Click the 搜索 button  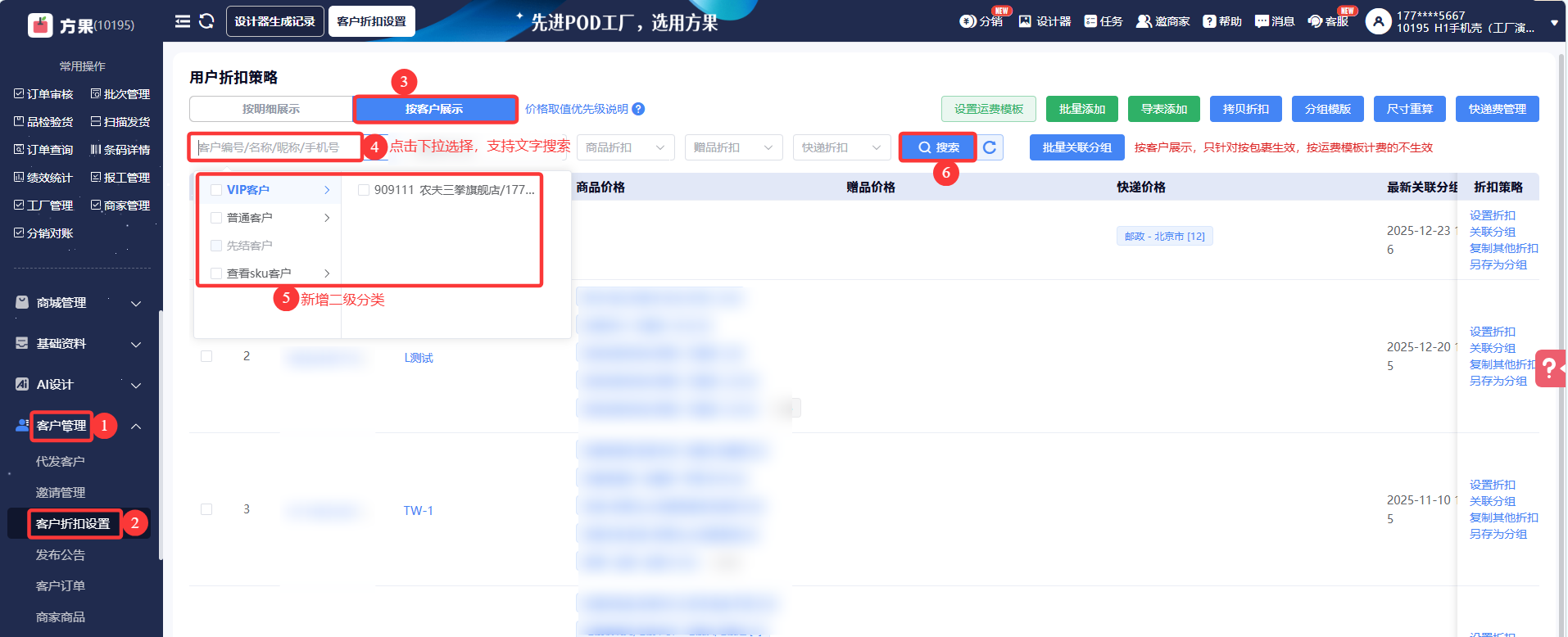(938, 147)
